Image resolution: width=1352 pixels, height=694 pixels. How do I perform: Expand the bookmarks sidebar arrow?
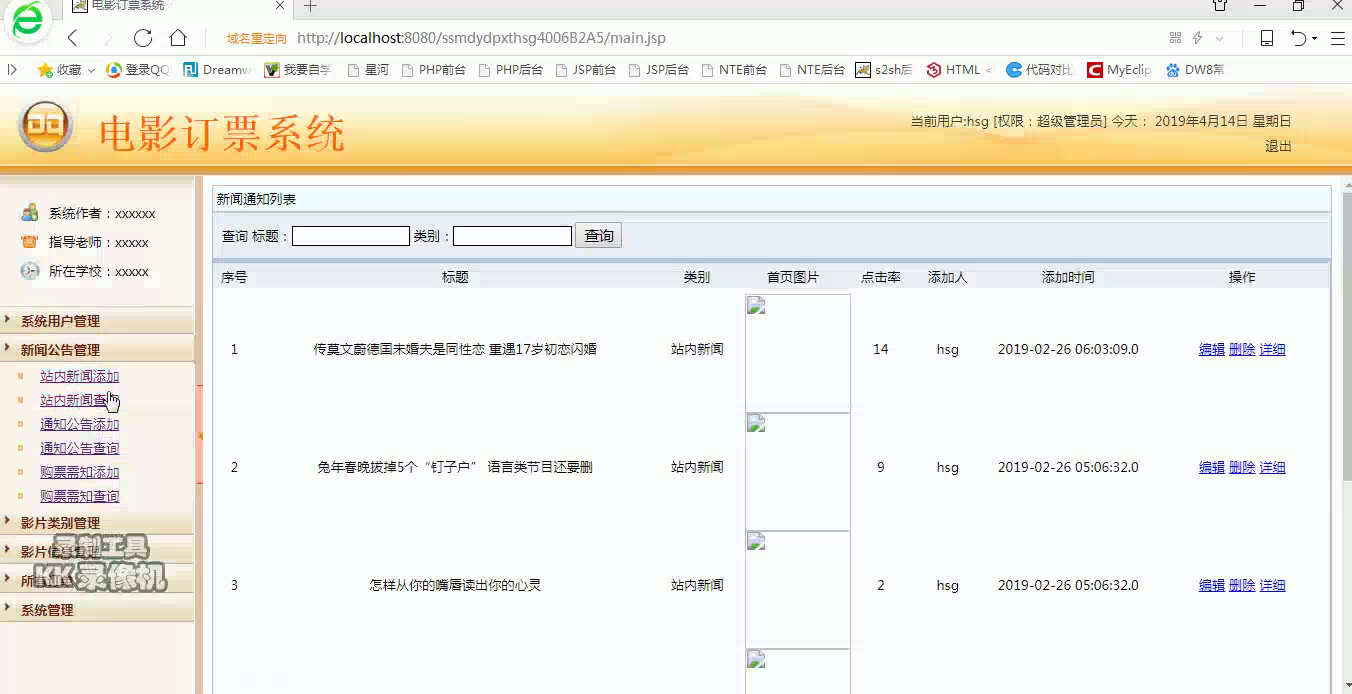pos(12,70)
